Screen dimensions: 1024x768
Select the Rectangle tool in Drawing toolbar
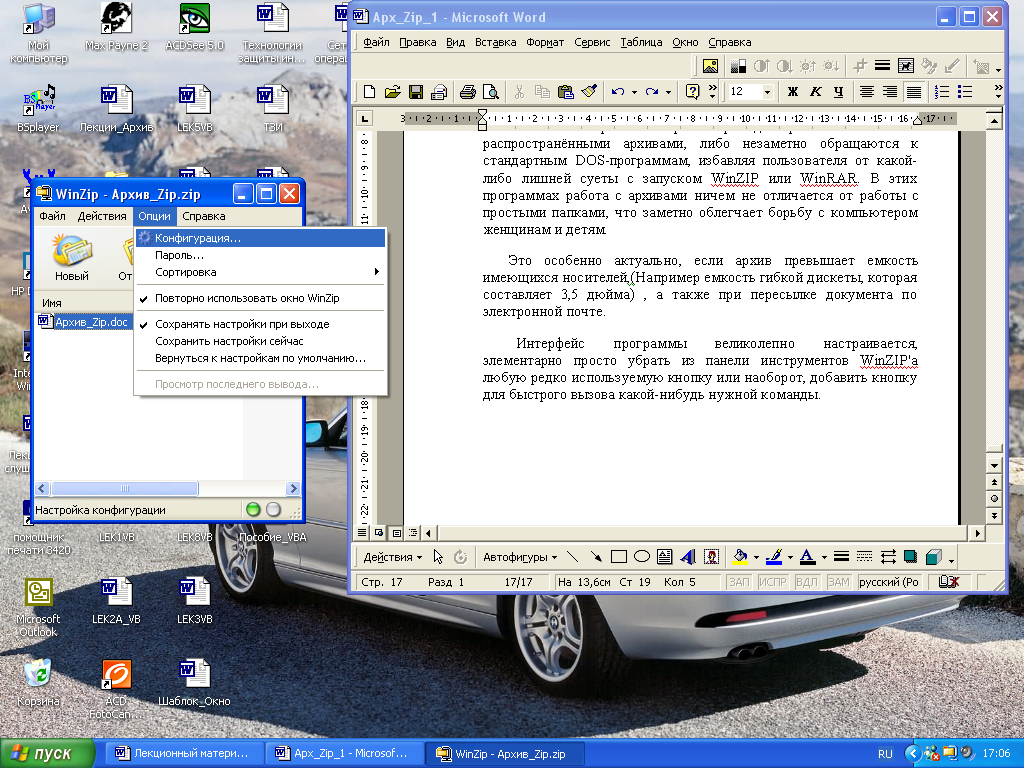click(618, 557)
